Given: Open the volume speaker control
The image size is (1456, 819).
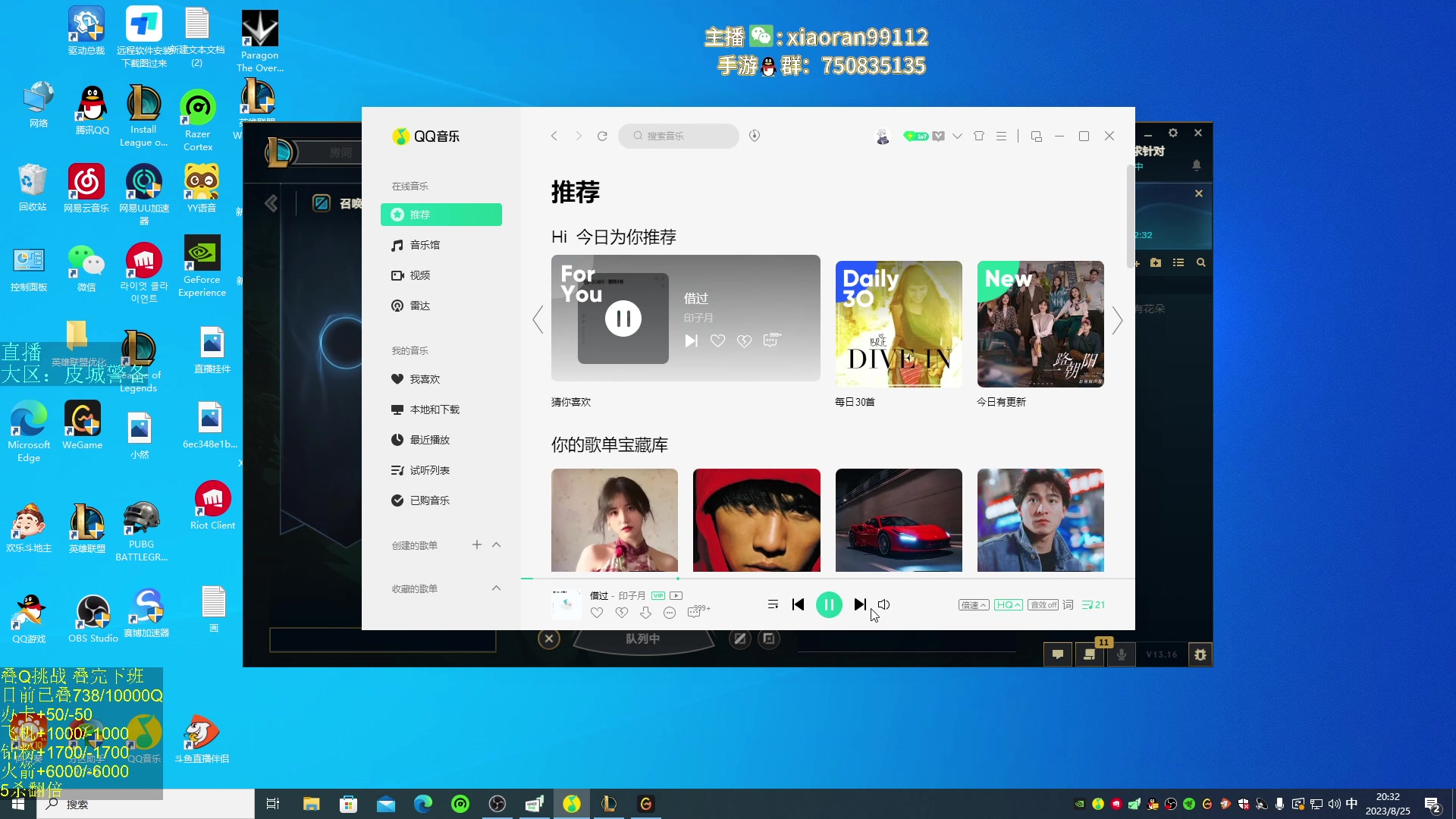Looking at the screenshot, I should tap(884, 604).
